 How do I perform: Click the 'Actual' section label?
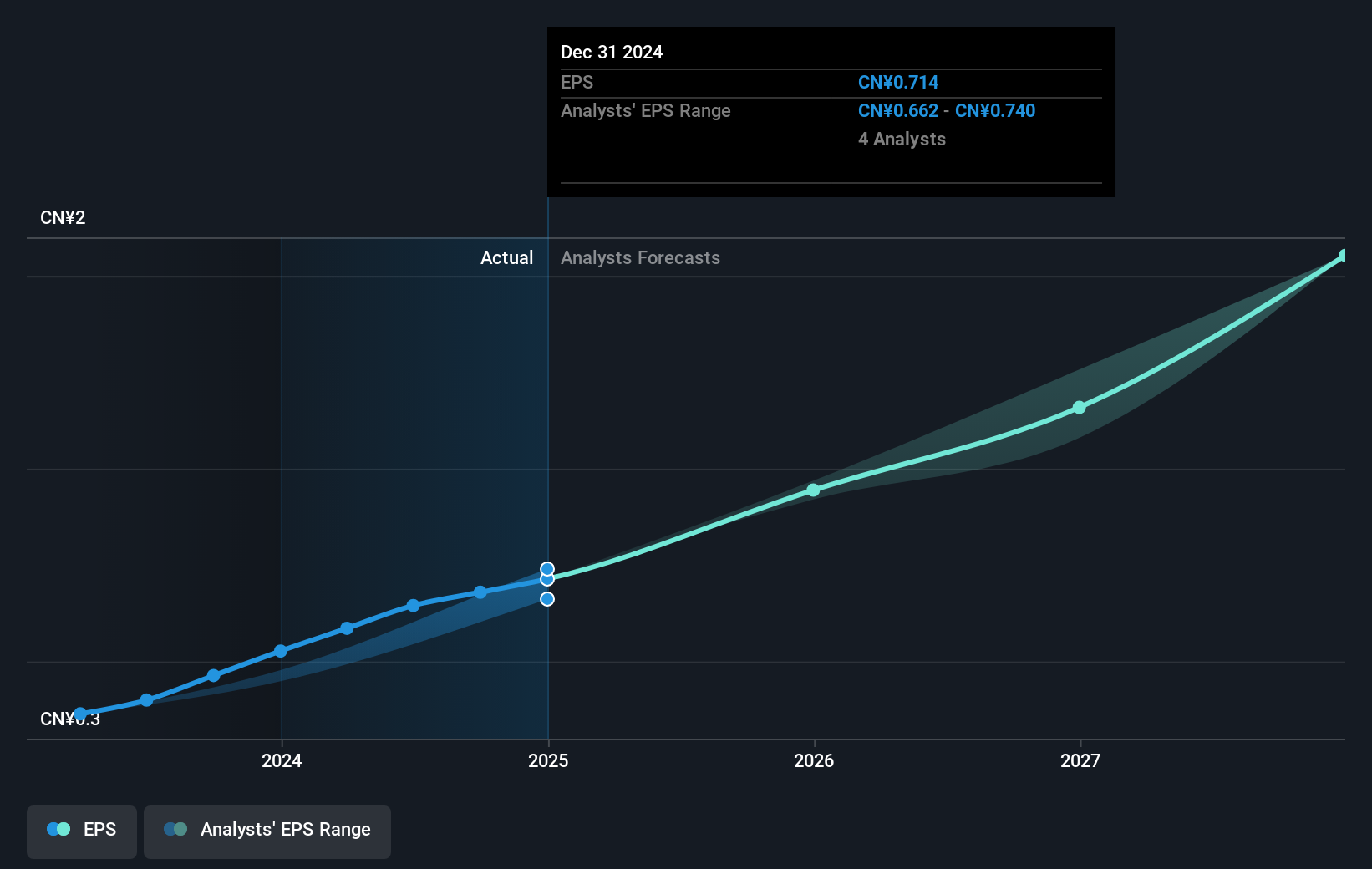(x=506, y=257)
